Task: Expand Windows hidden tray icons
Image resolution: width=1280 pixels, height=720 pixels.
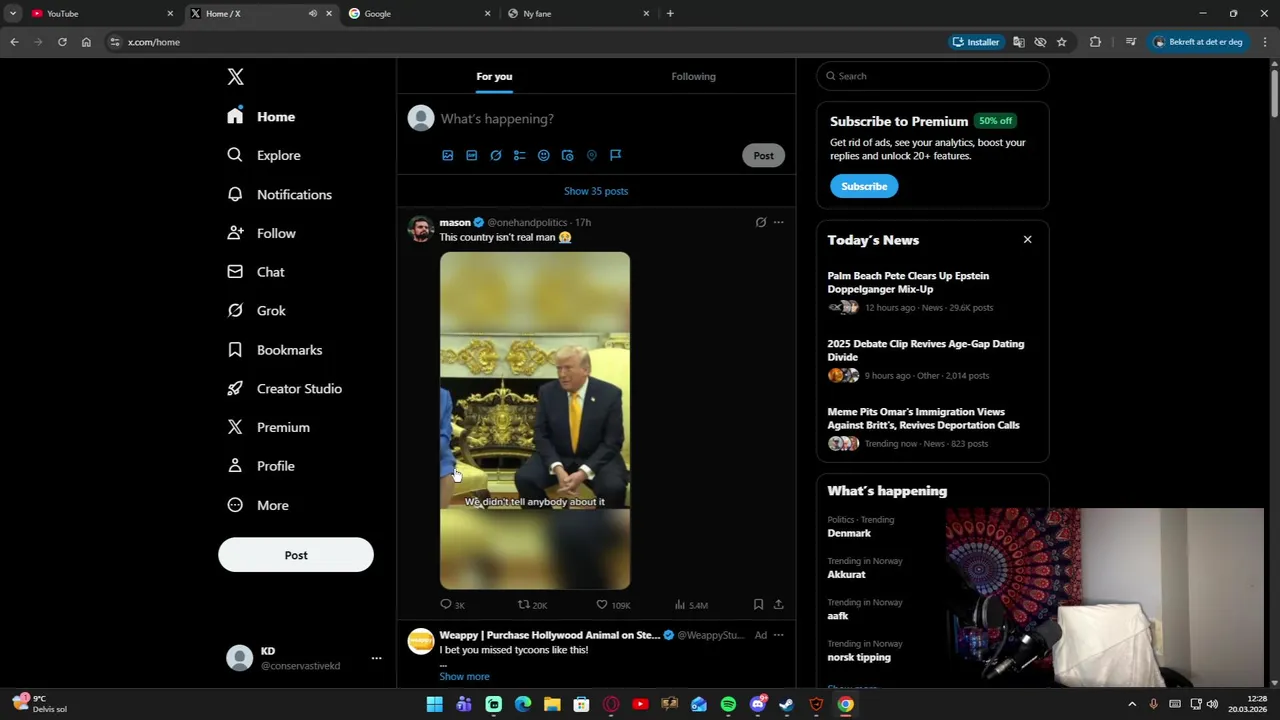Action: pyautogui.click(x=1132, y=704)
